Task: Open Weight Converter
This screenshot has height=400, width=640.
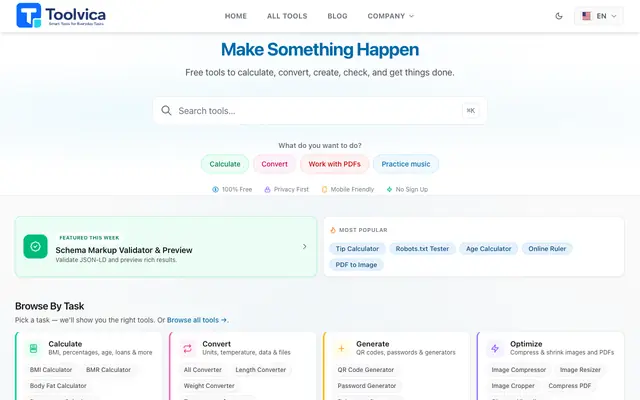Action: pos(209,386)
